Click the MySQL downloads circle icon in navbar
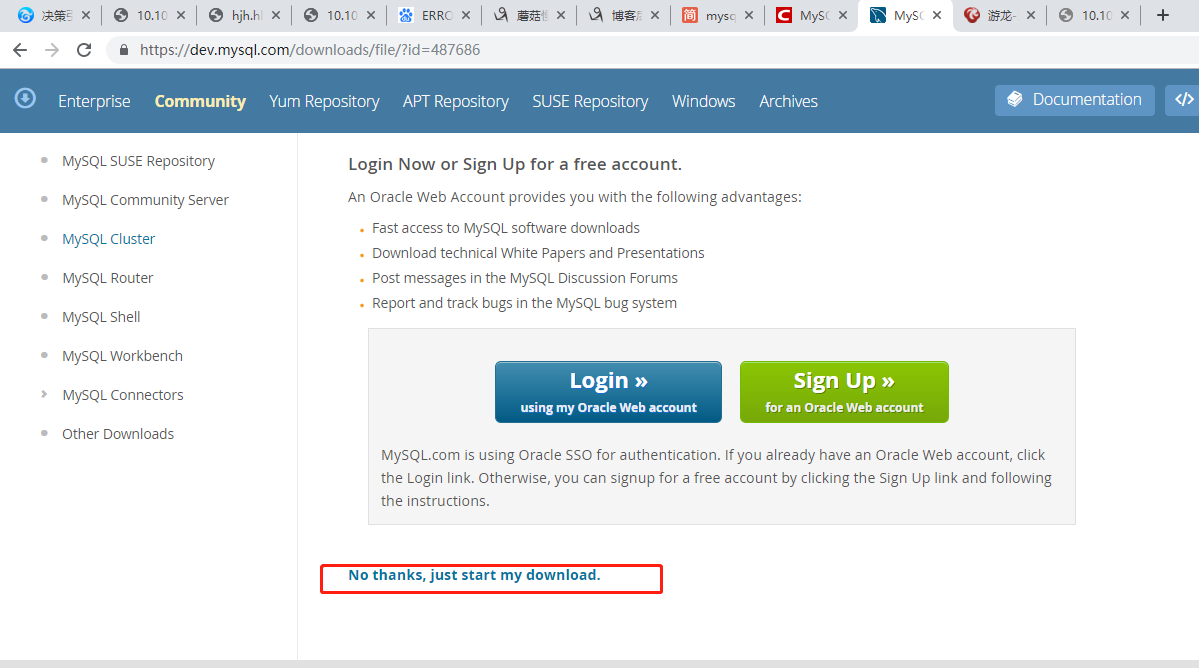1199x668 pixels. click(25, 99)
